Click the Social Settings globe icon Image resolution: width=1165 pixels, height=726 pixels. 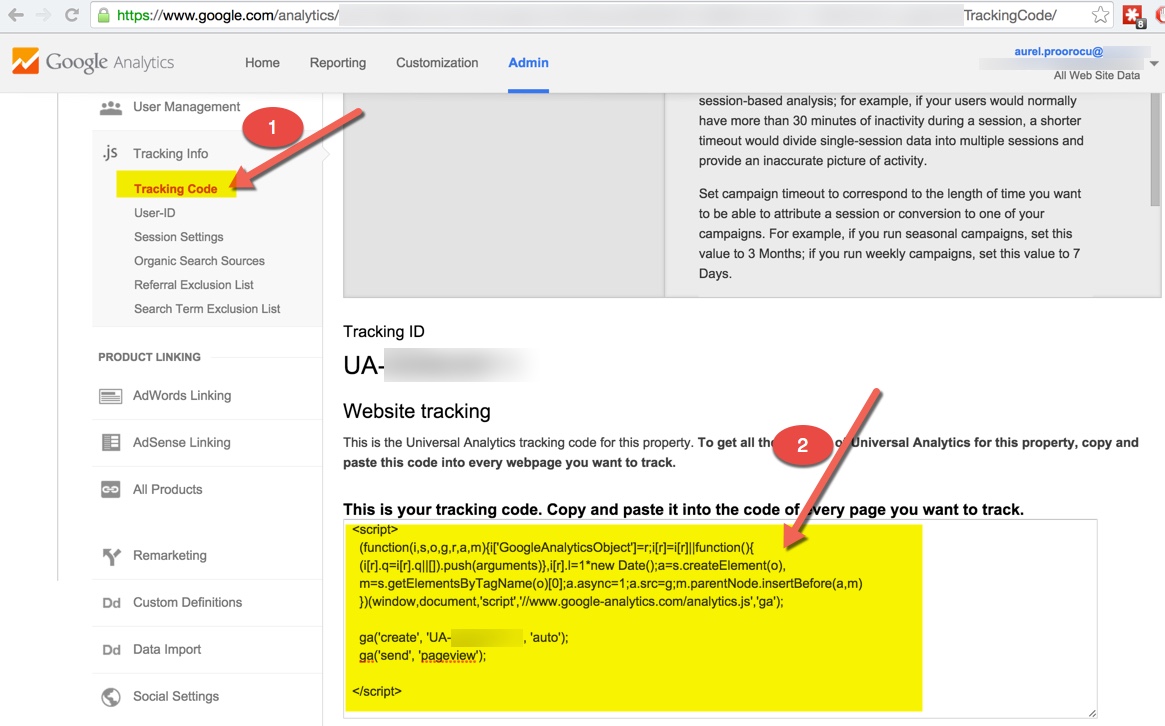111,697
